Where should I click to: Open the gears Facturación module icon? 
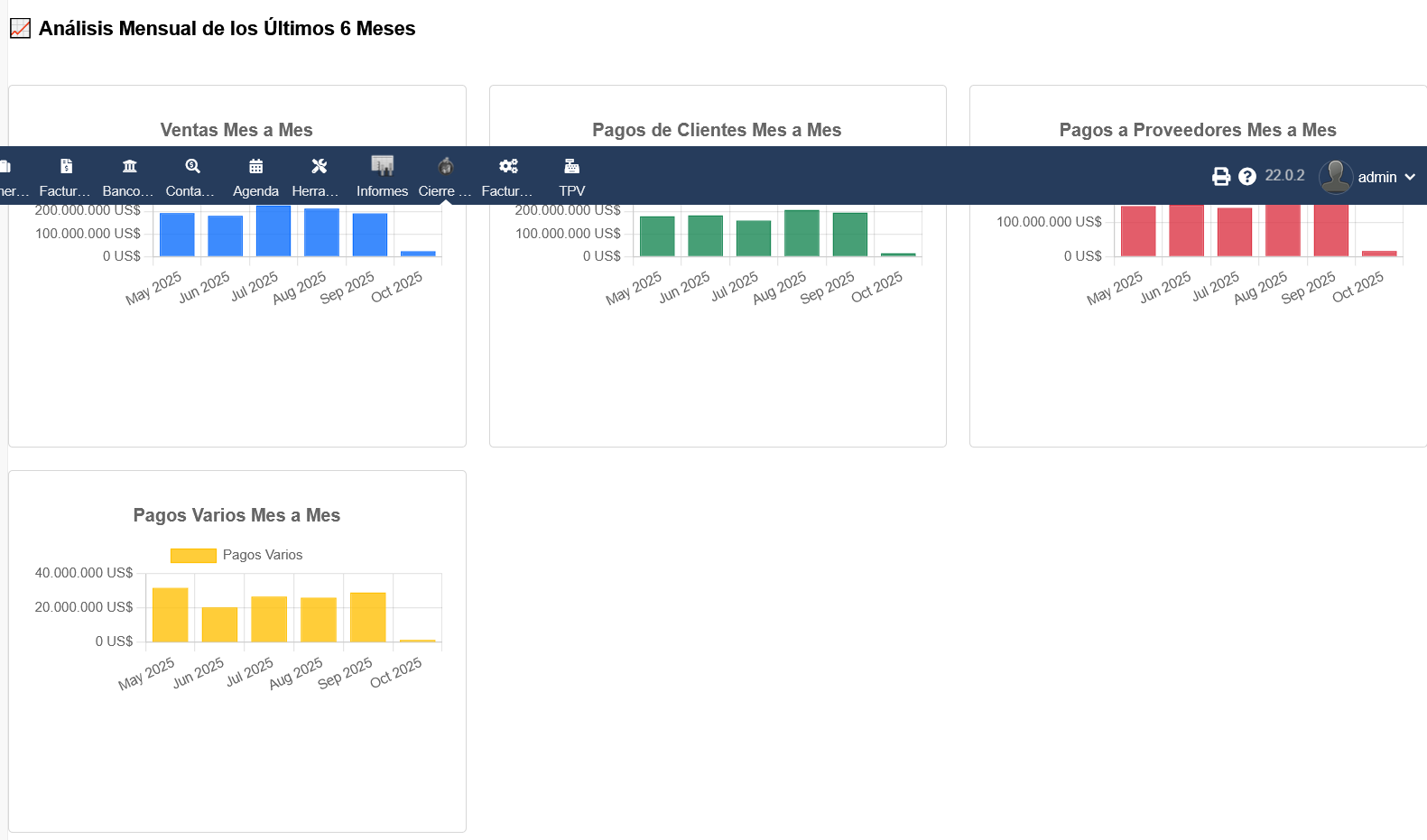(508, 166)
